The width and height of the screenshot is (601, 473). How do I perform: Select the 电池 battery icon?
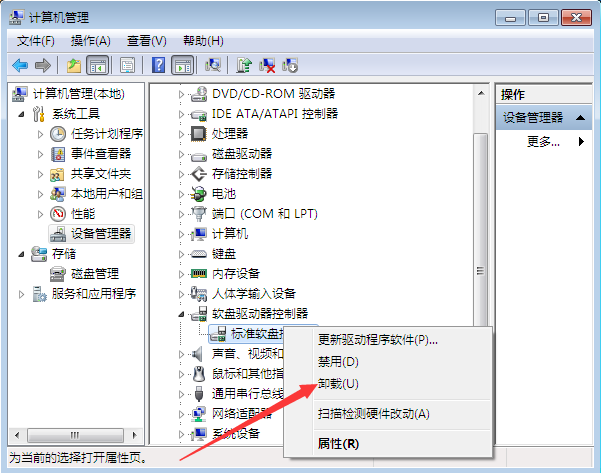tap(199, 194)
